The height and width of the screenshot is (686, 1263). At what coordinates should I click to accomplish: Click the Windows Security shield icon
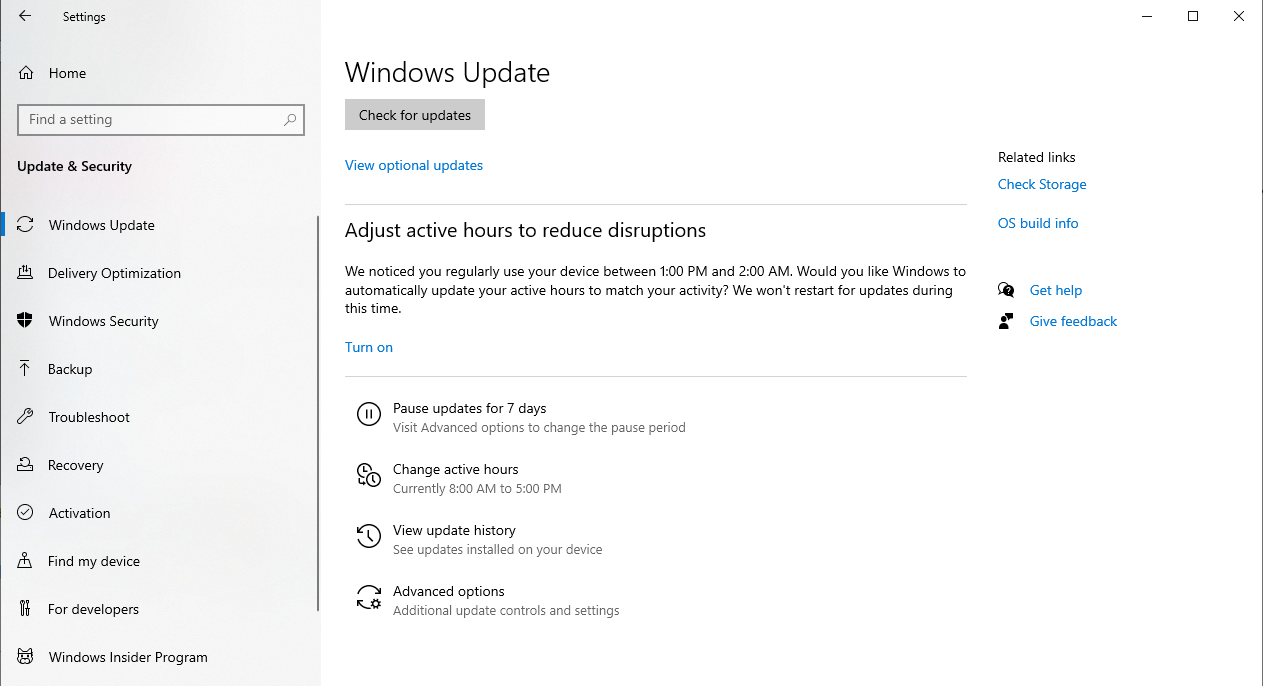pyautogui.click(x=26, y=321)
